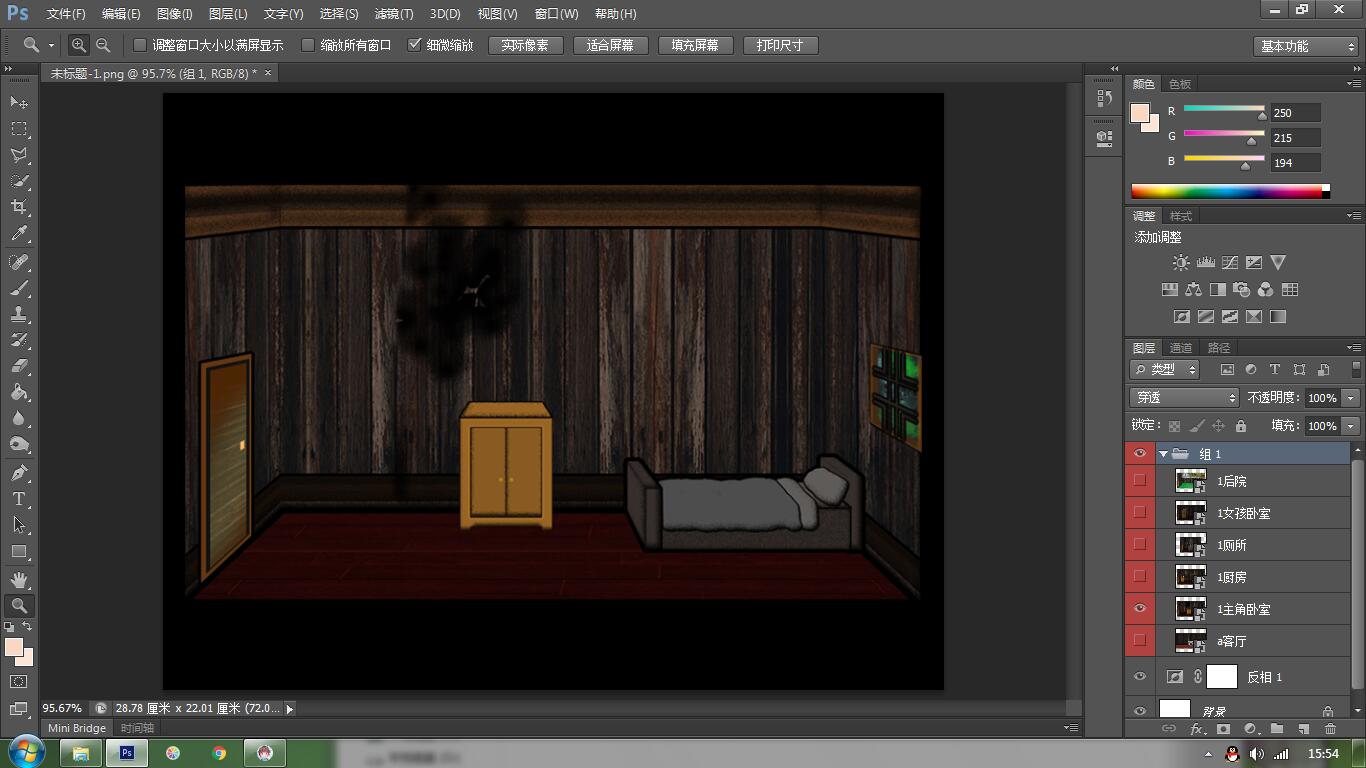This screenshot has height=768, width=1366.
Task: Select the Rectangular Marquee tool
Action: (19, 129)
